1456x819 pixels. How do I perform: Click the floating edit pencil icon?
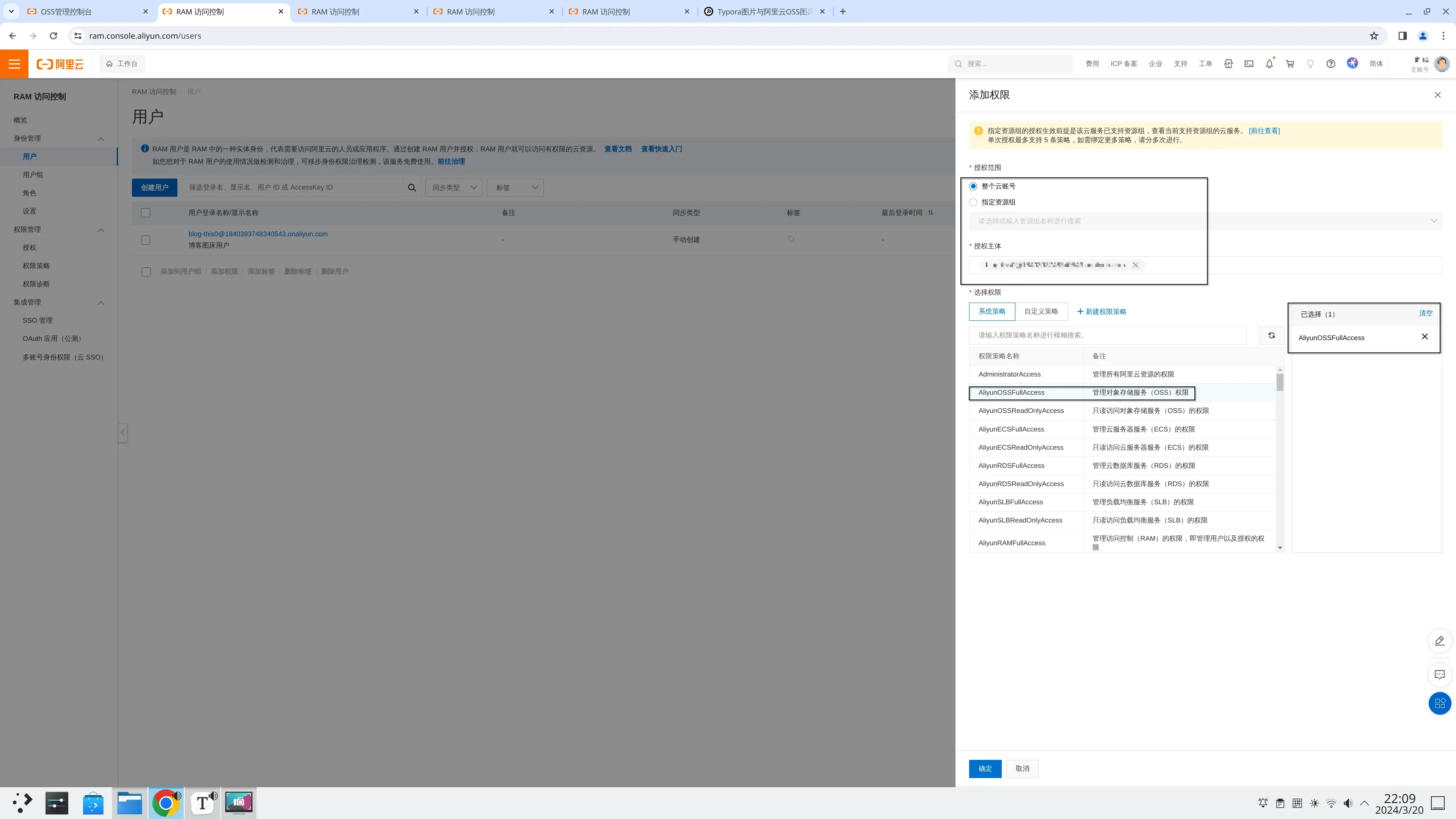(x=1439, y=640)
